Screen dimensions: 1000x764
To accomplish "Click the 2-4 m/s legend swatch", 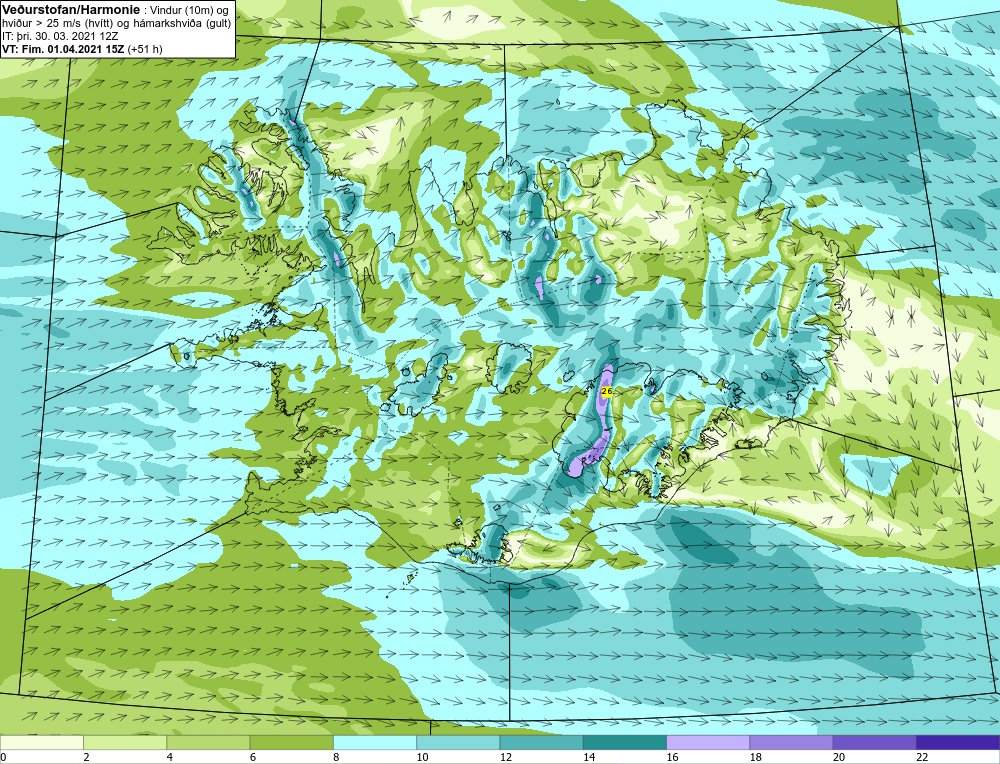I will pyautogui.click(x=125, y=742).
